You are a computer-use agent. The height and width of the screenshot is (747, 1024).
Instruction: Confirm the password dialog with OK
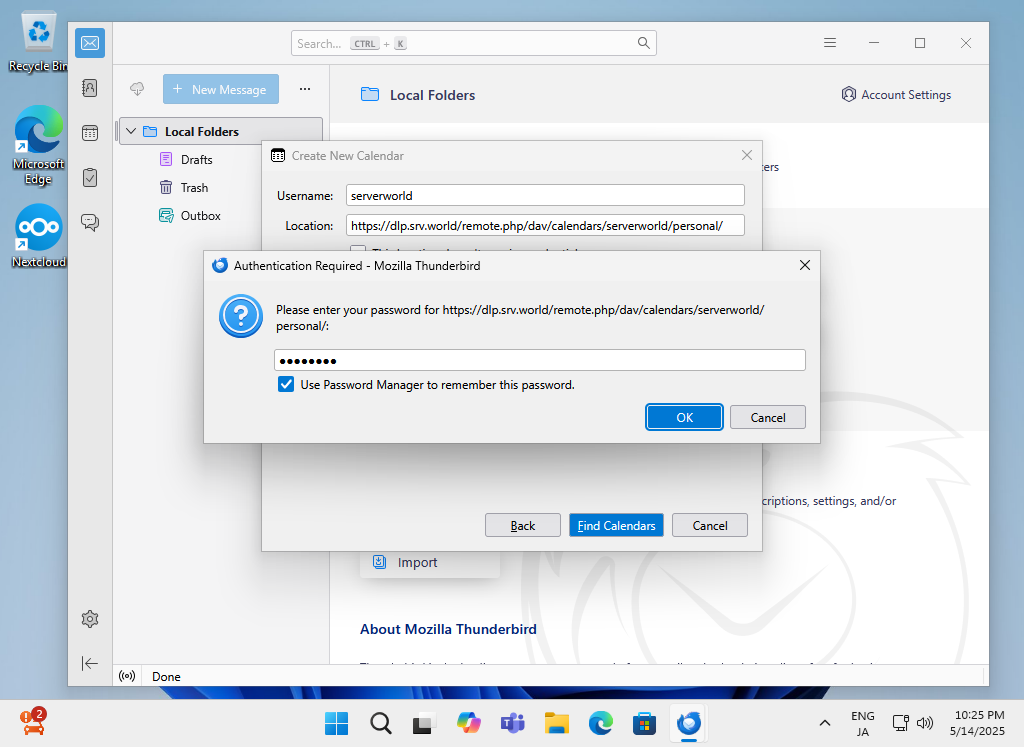click(x=684, y=417)
